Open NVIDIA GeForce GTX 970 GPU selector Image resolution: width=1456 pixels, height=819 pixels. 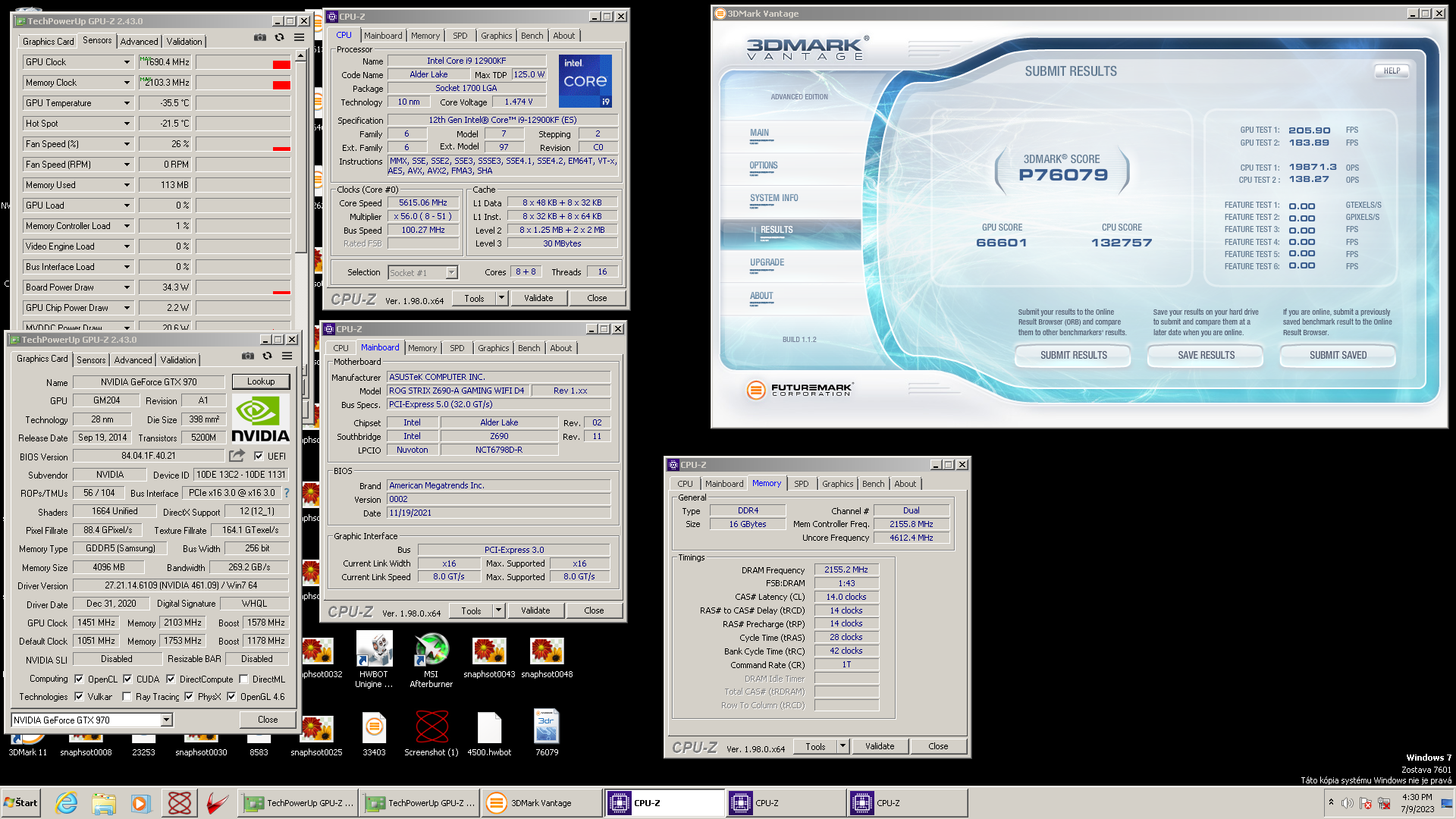(92, 720)
